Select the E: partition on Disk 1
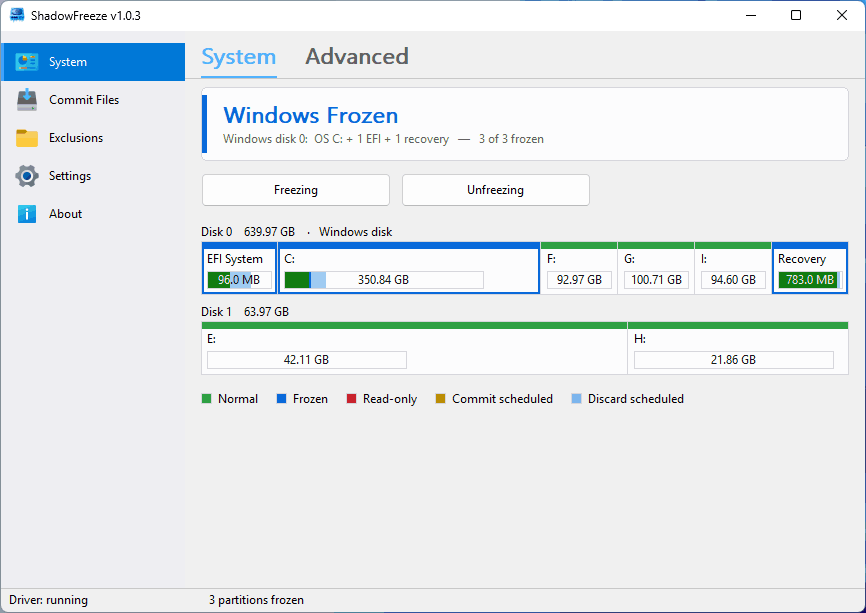The width and height of the screenshot is (866, 613). coord(414,348)
